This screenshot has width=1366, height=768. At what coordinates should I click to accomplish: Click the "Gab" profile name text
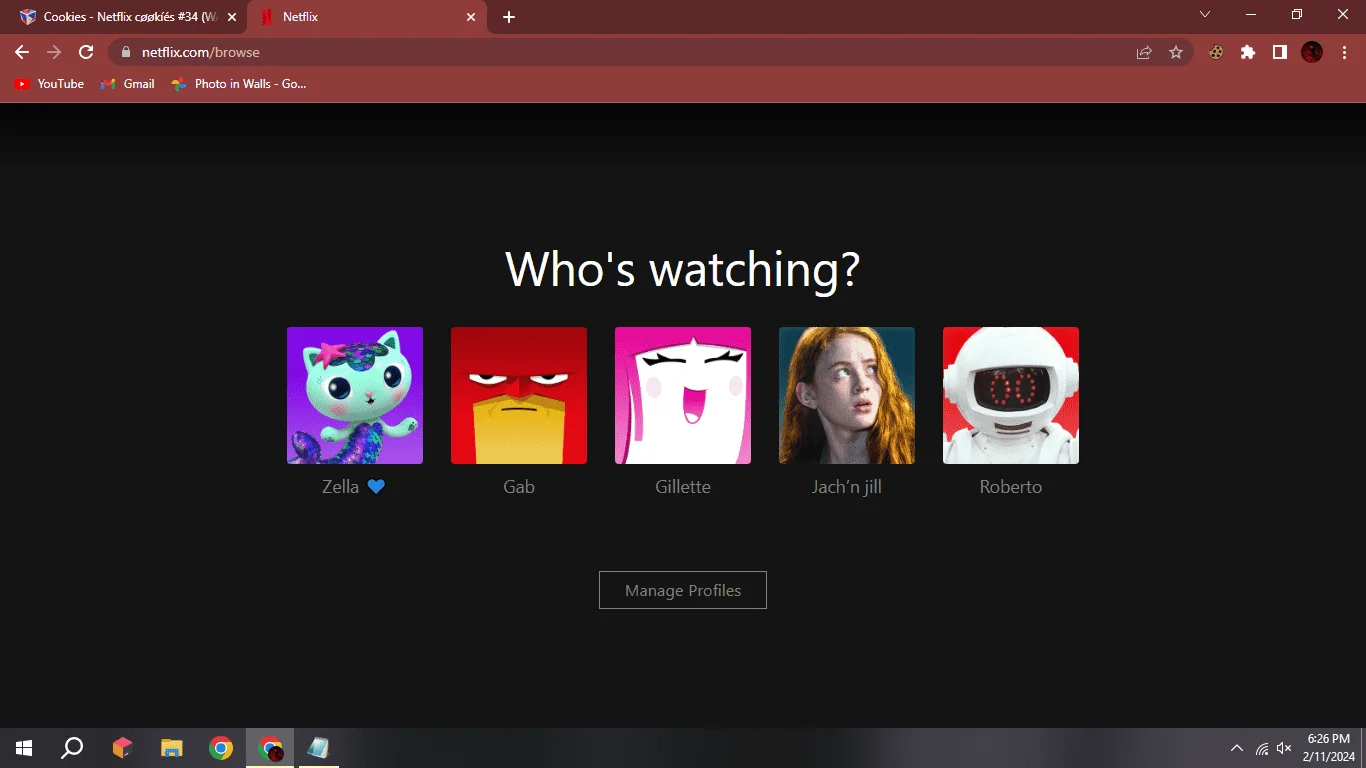[x=519, y=487]
